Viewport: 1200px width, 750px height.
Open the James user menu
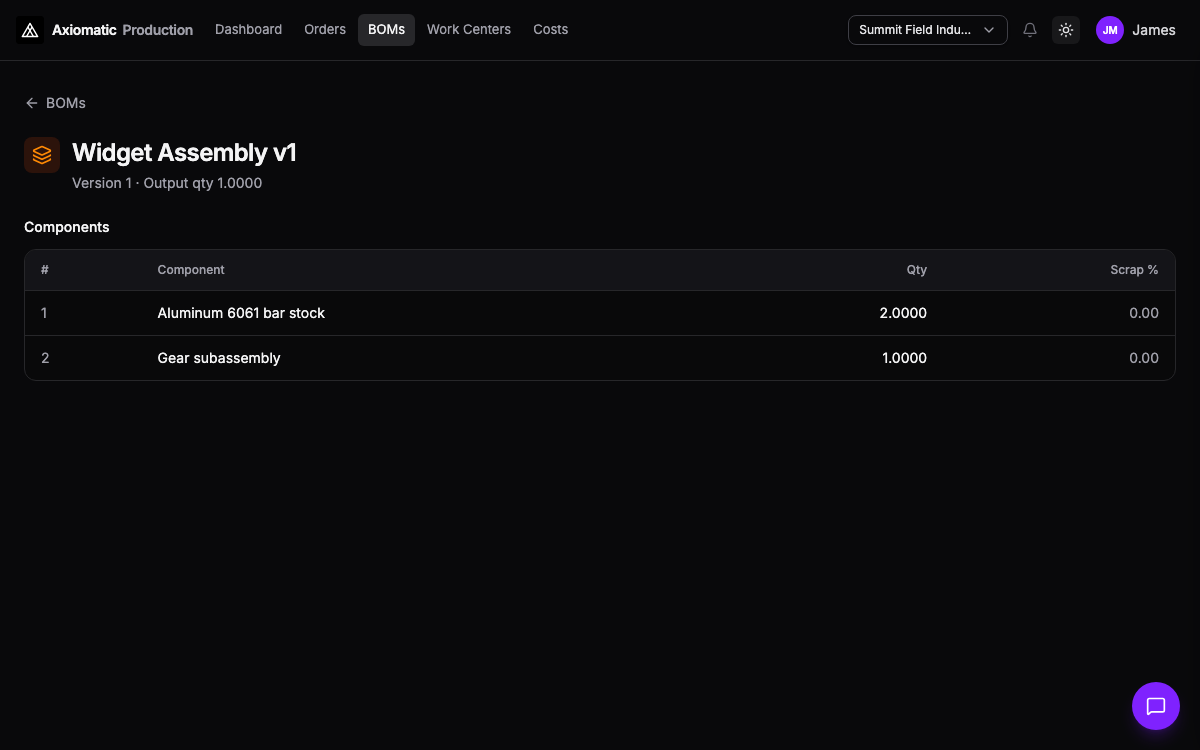point(1136,30)
